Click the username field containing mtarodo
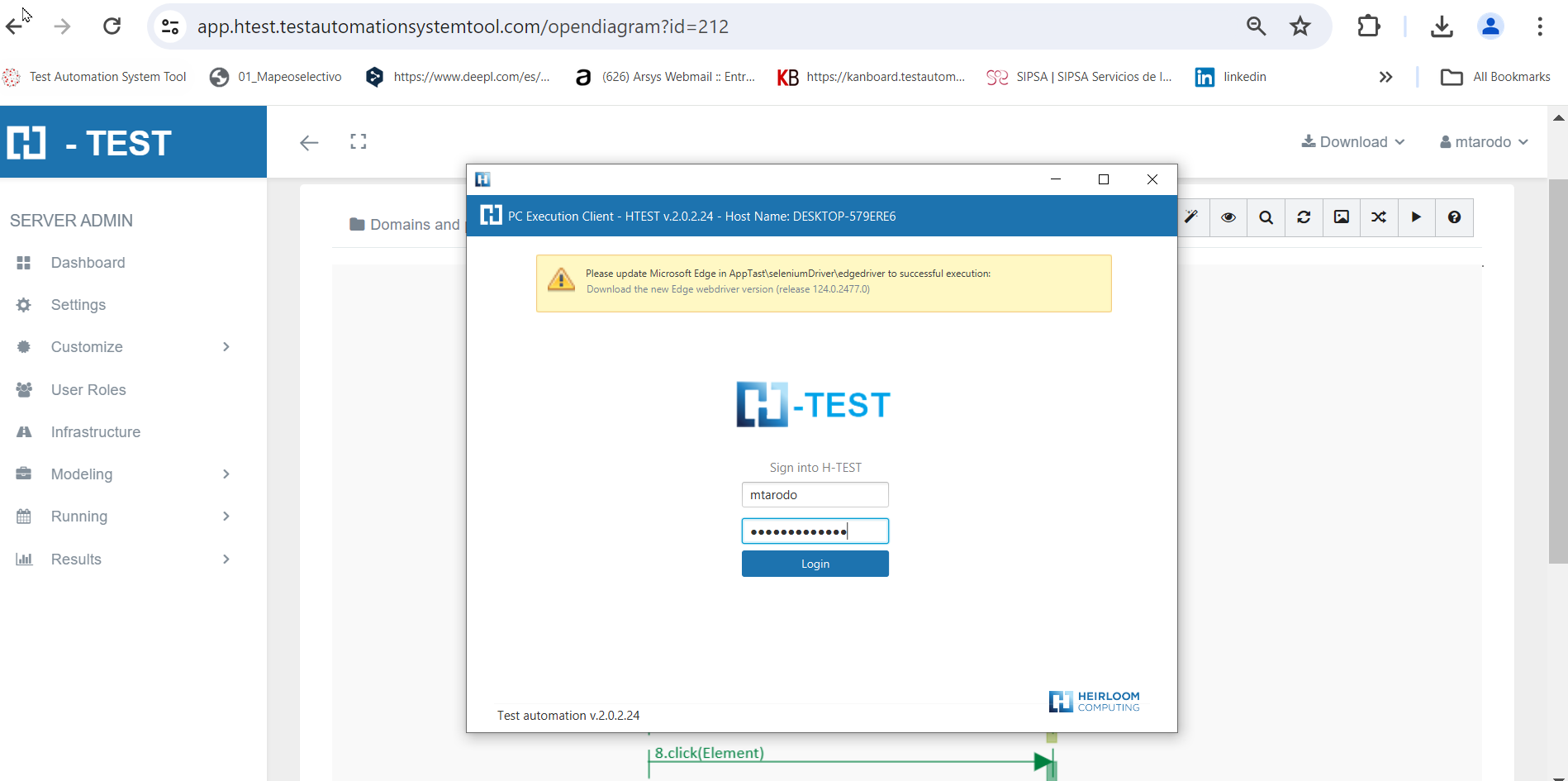 (x=815, y=495)
